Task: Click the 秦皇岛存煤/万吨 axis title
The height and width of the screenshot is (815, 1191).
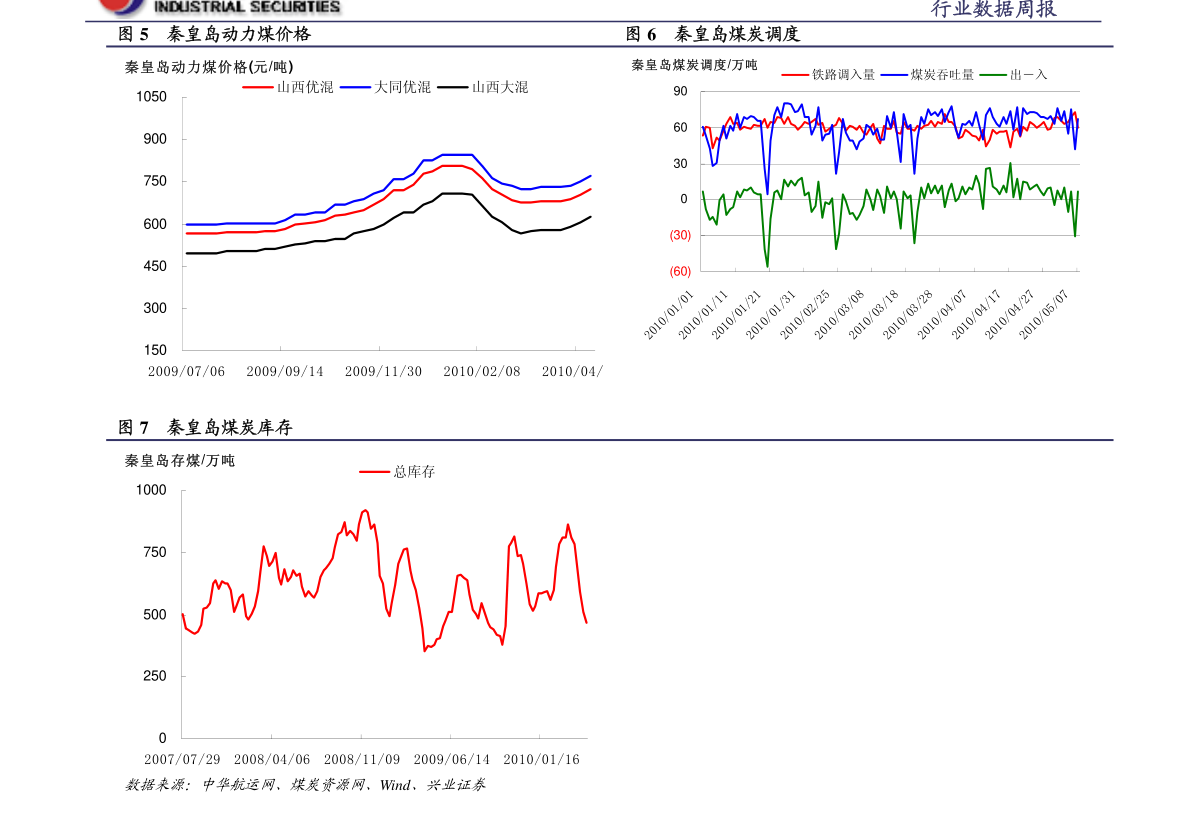Action: [179, 460]
